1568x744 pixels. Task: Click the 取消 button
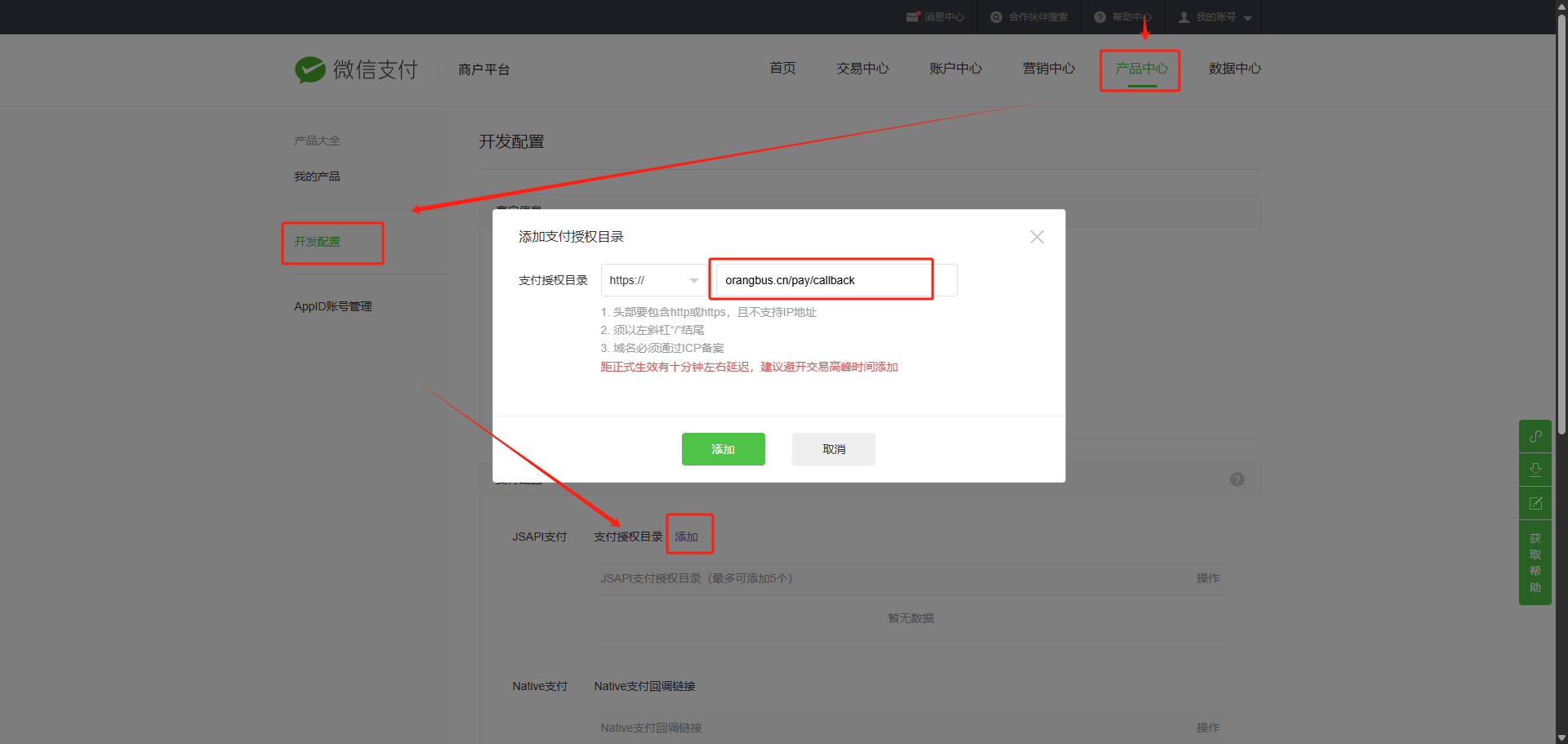click(x=833, y=449)
